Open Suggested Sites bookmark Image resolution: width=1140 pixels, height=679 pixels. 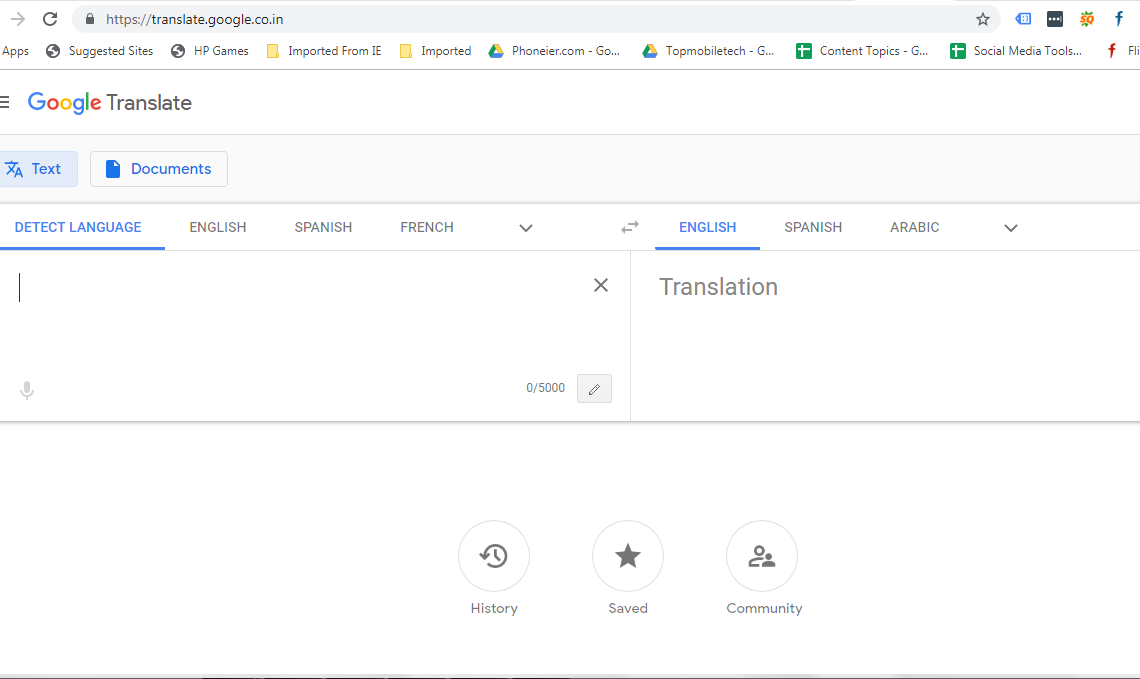click(100, 51)
